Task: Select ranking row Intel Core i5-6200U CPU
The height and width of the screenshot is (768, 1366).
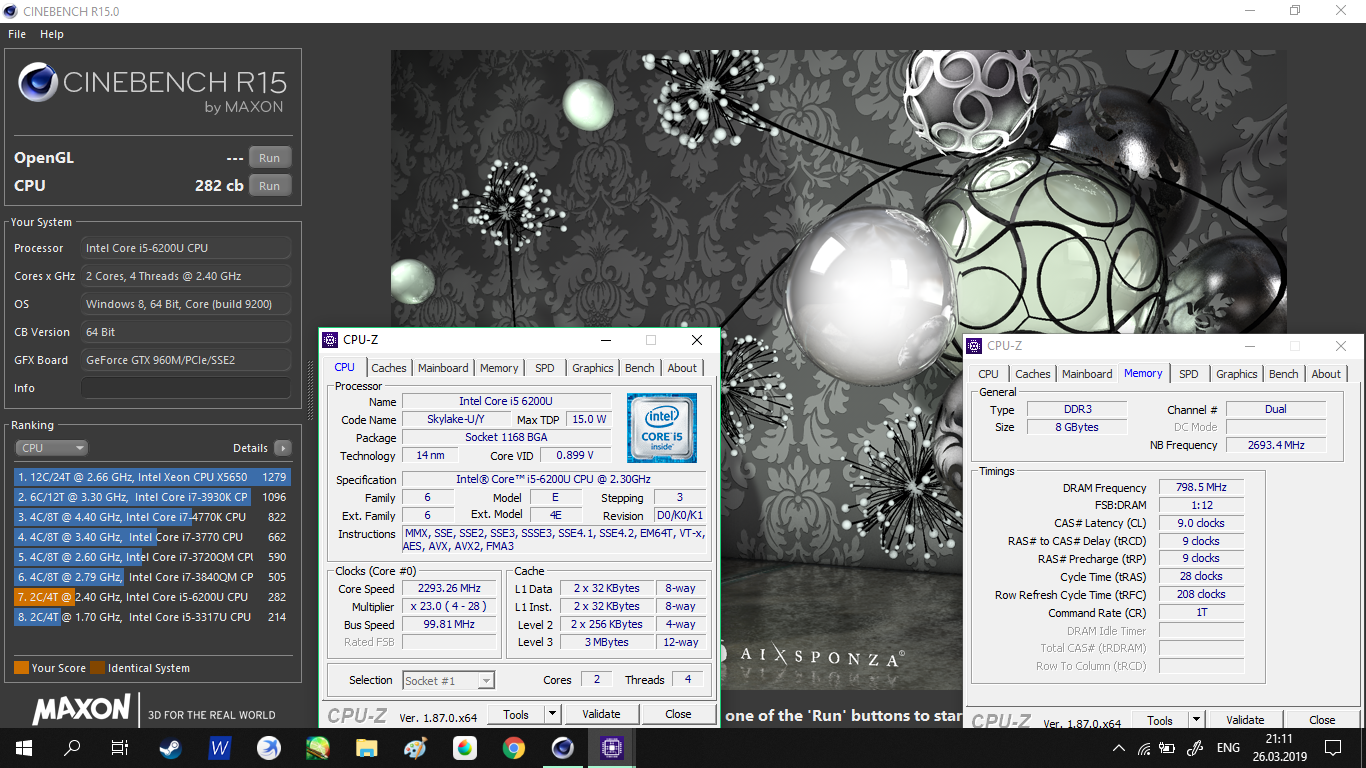Action: pos(152,597)
